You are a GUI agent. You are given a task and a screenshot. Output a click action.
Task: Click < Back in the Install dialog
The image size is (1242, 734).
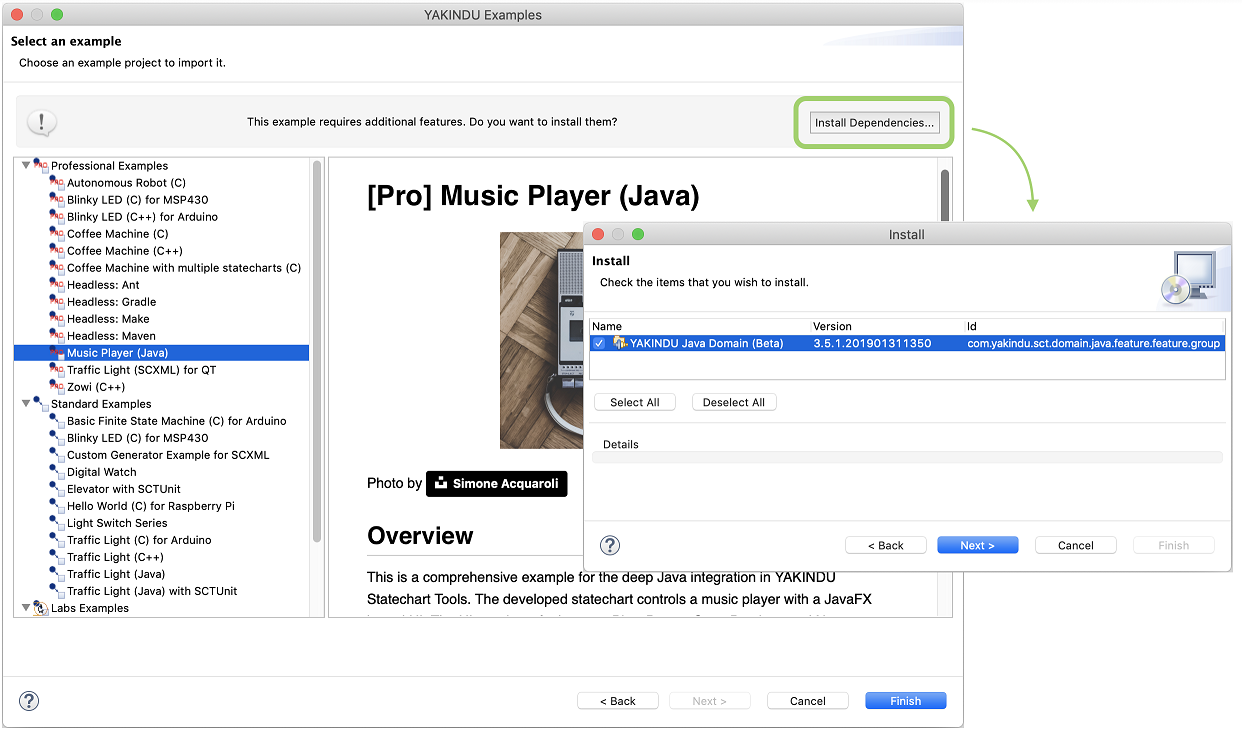[x=886, y=545]
